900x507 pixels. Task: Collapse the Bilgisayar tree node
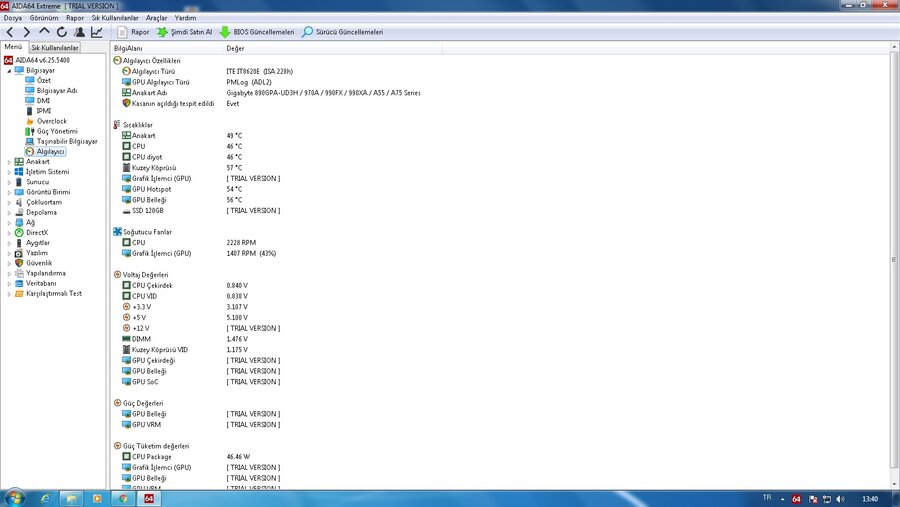pos(9,71)
